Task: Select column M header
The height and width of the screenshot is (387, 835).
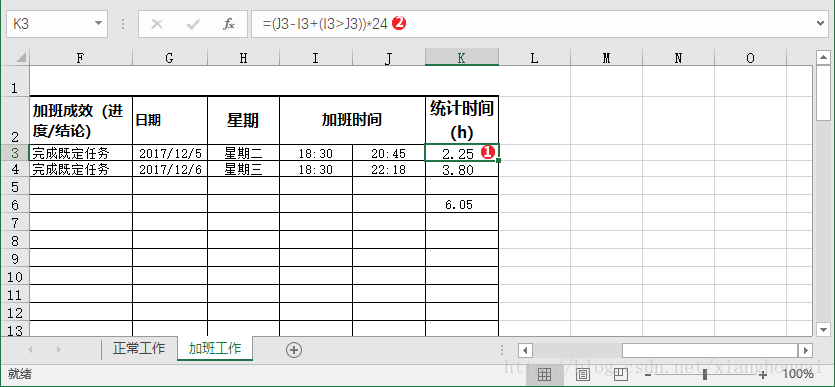Action: [607, 58]
